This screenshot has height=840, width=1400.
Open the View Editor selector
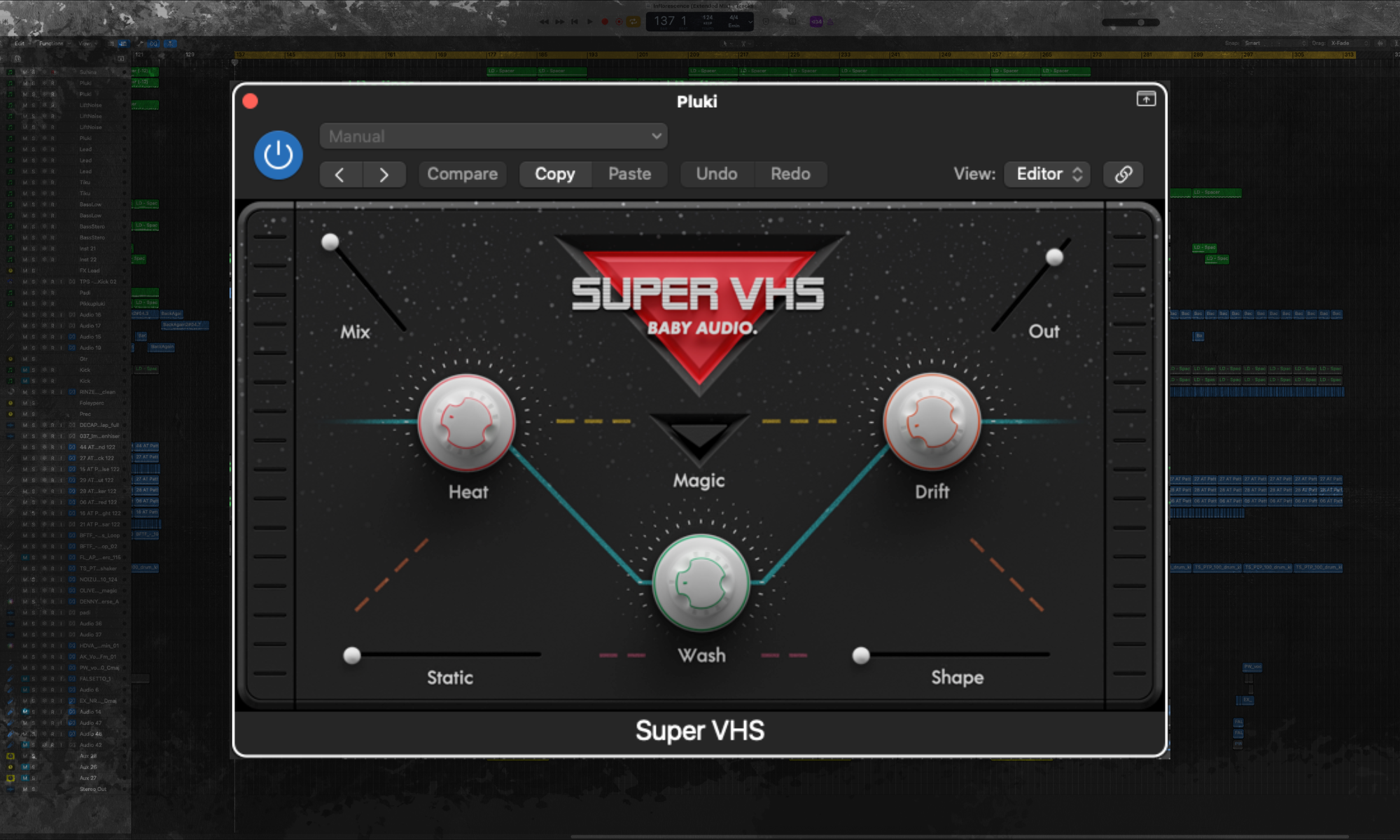1048,174
